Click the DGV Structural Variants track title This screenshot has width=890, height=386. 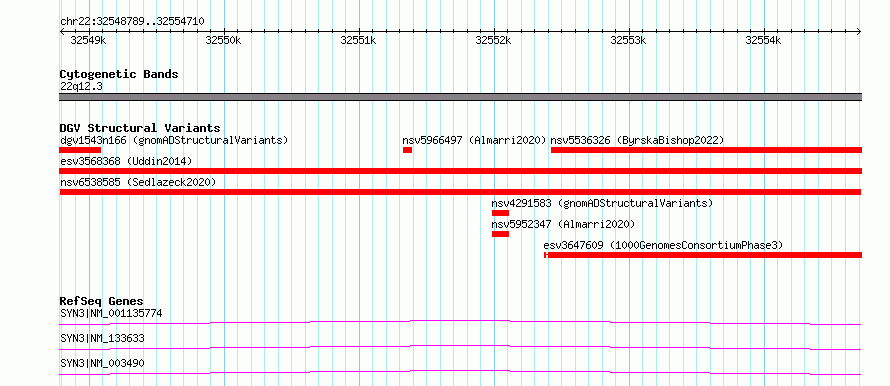click(x=140, y=128)
